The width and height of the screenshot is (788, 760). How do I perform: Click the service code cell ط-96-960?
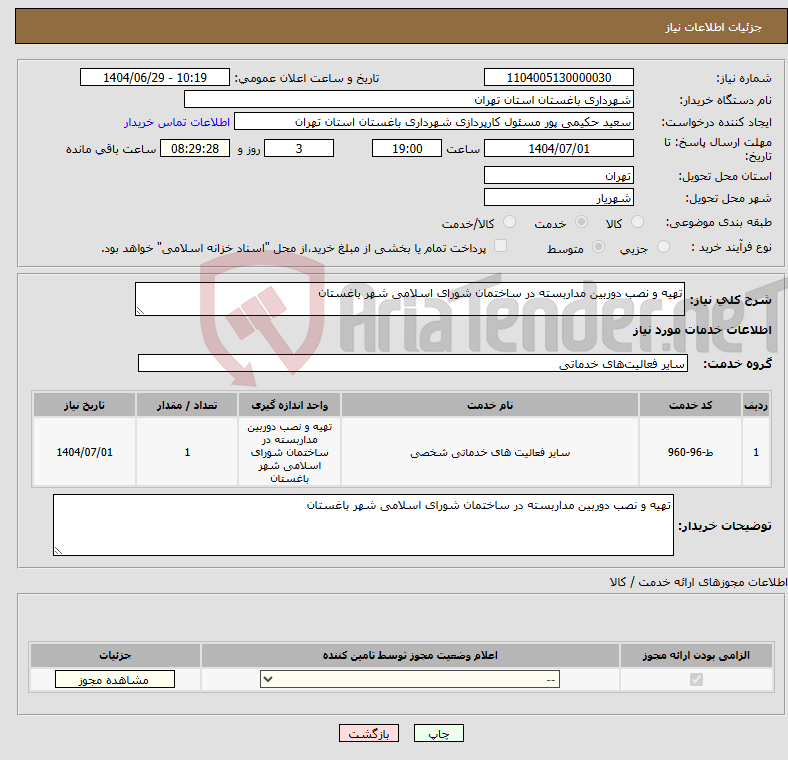(x=691, y=452)
